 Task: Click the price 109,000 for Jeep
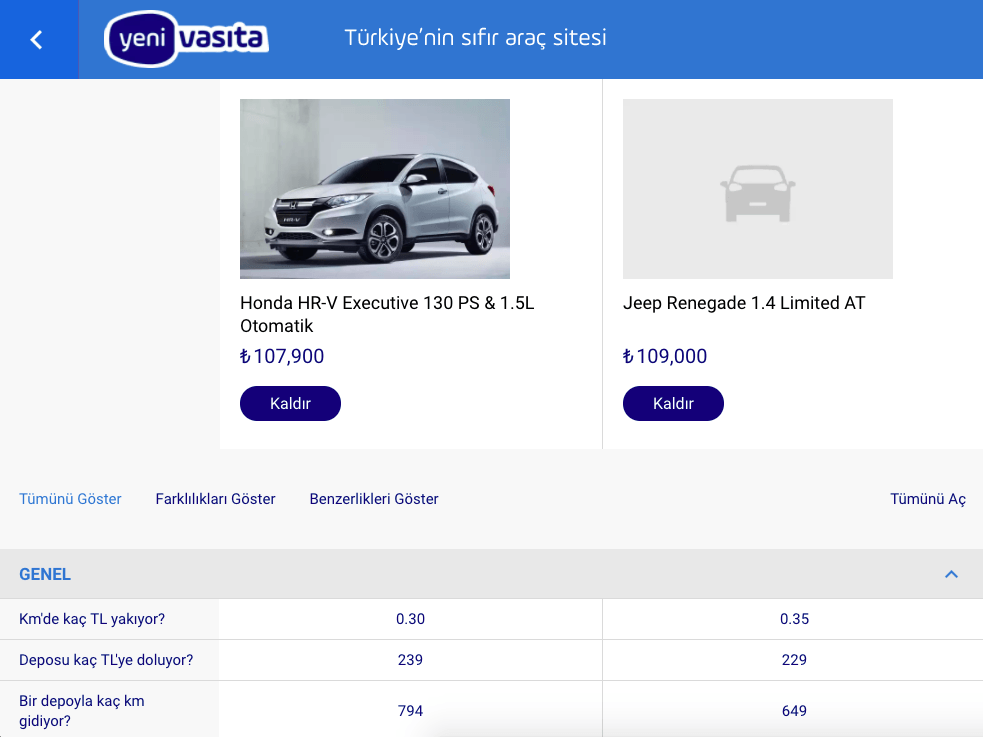(672, 356)
